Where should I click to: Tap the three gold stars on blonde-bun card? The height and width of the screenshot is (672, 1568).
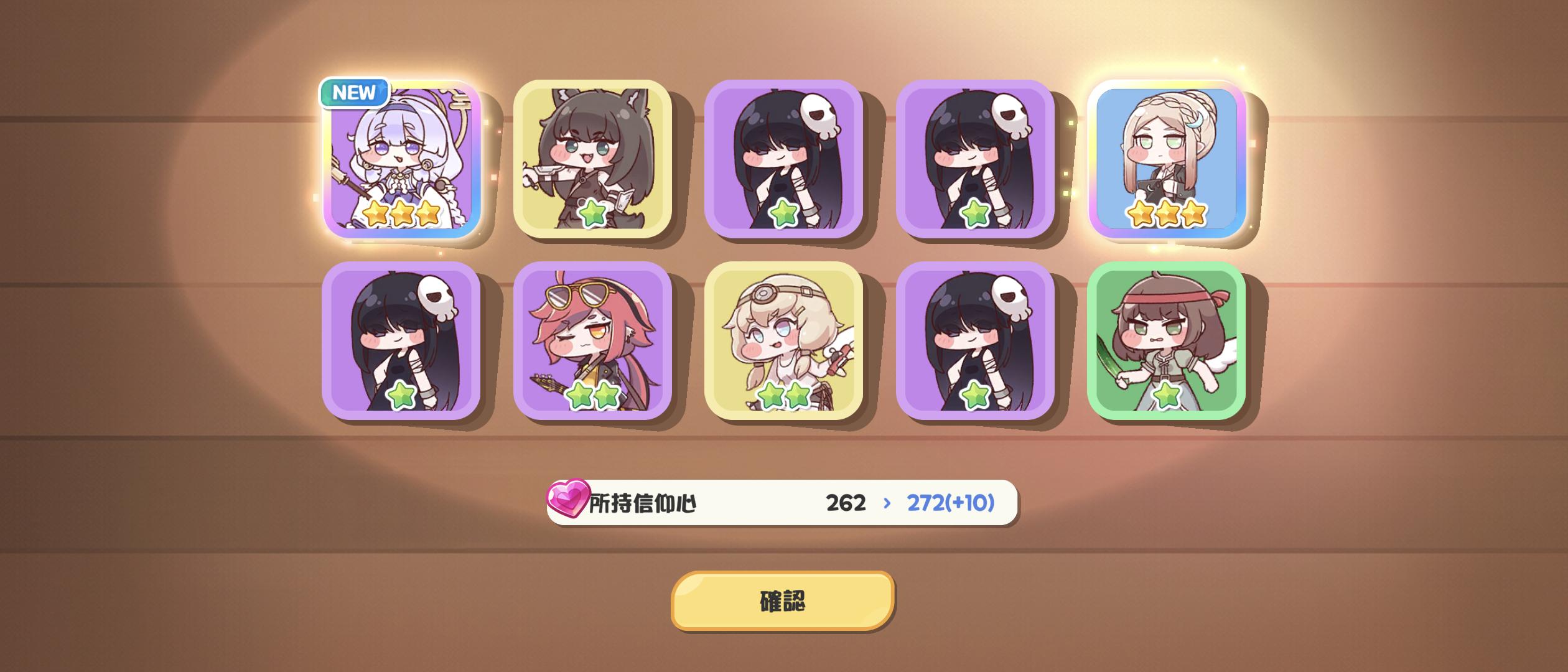point(1167,213)
